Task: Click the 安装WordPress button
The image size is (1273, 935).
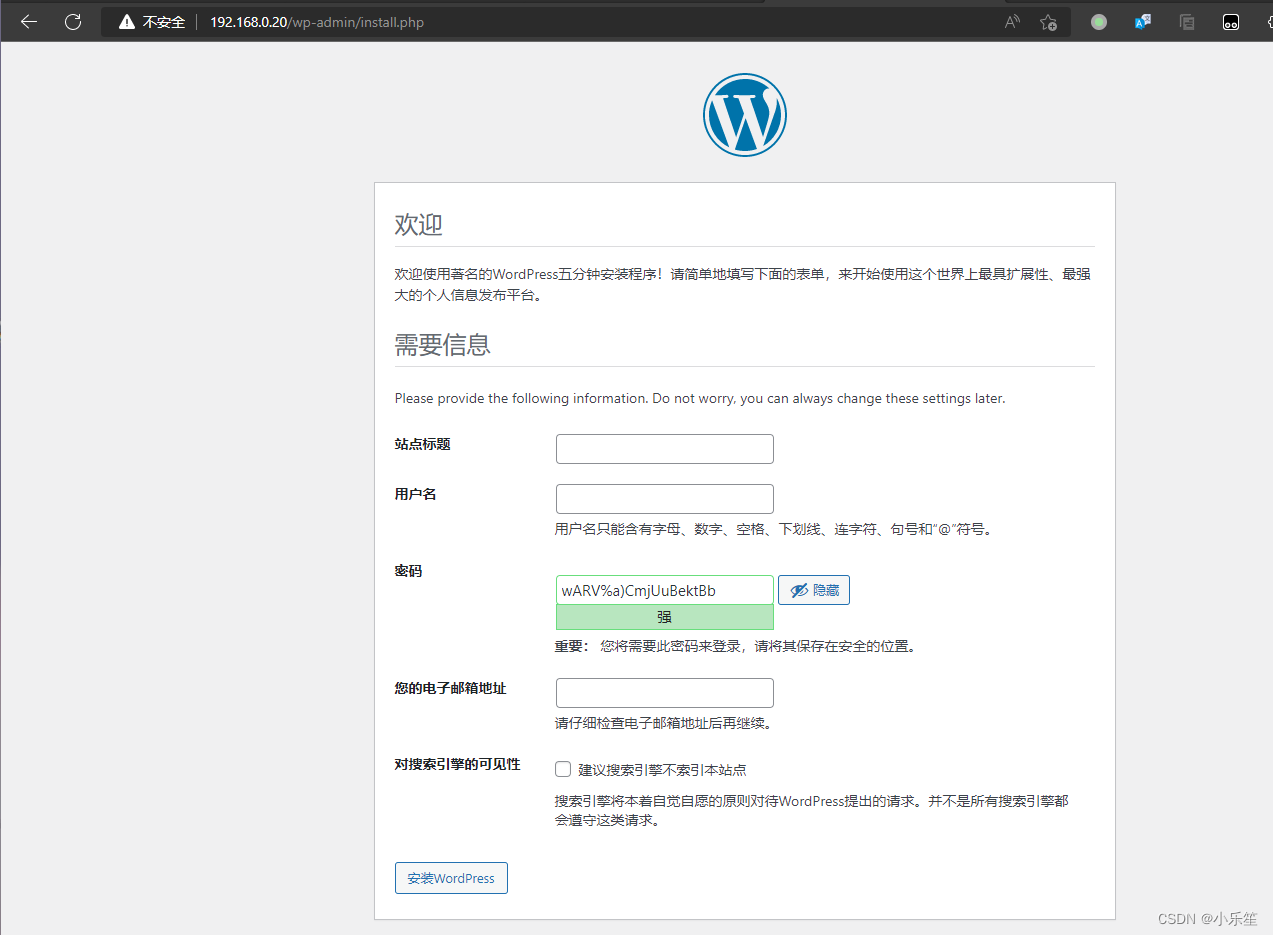Action: (x=451, y=878)
